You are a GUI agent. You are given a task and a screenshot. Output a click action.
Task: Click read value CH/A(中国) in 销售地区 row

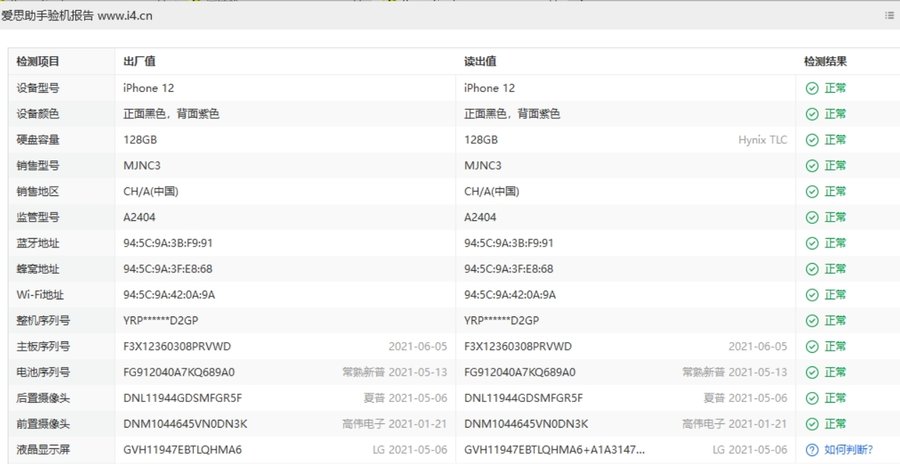pos(491,191)
